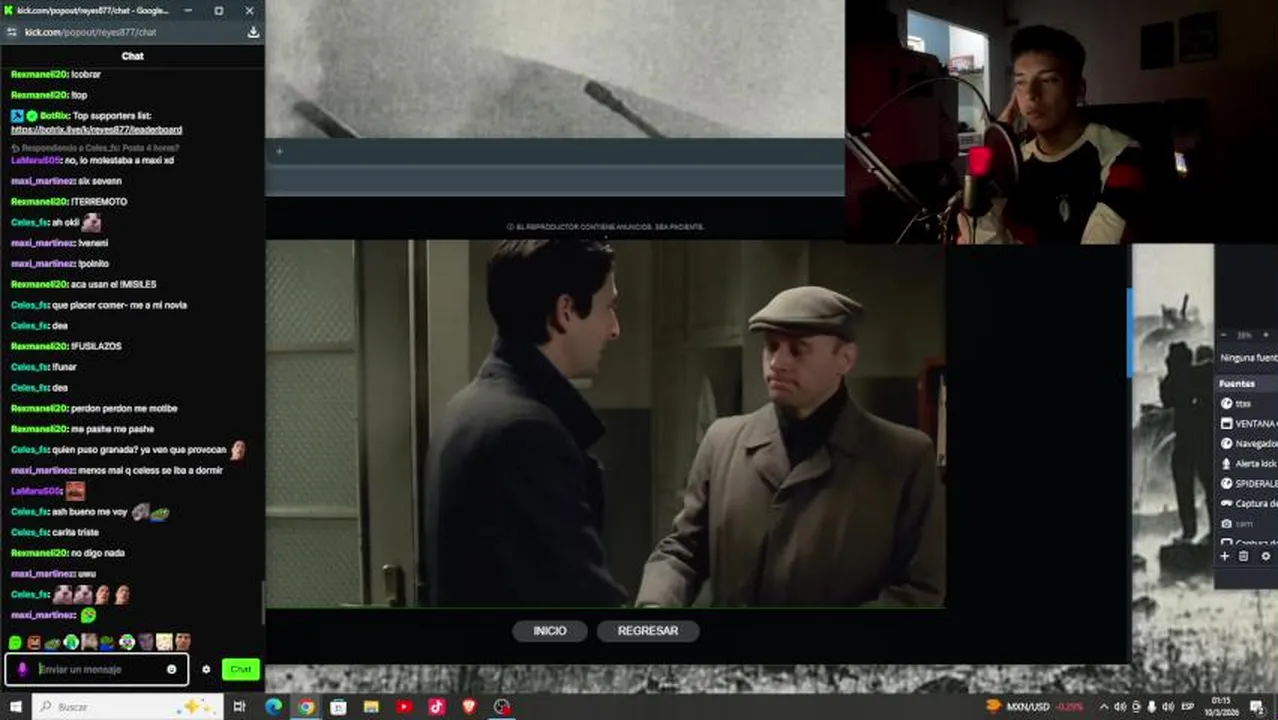Open source properties gear in OBS Fuentes
The height and width of the screenshot is (720, 1278).
(1265, 556)
